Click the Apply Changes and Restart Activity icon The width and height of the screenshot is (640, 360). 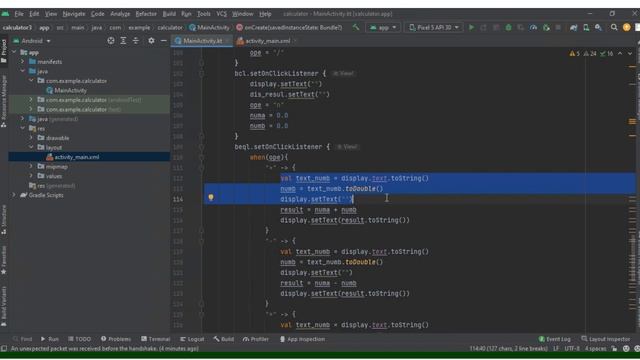click(484, 27)
